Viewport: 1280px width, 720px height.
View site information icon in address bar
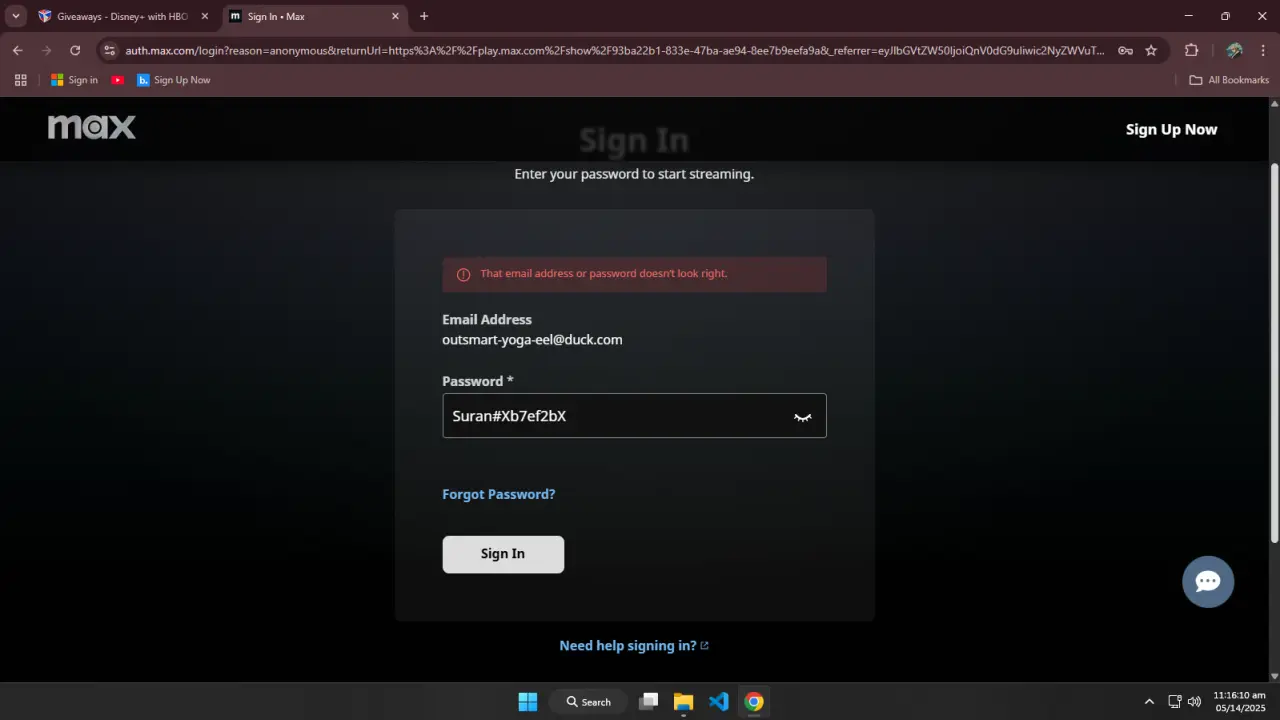pos(110,50)
